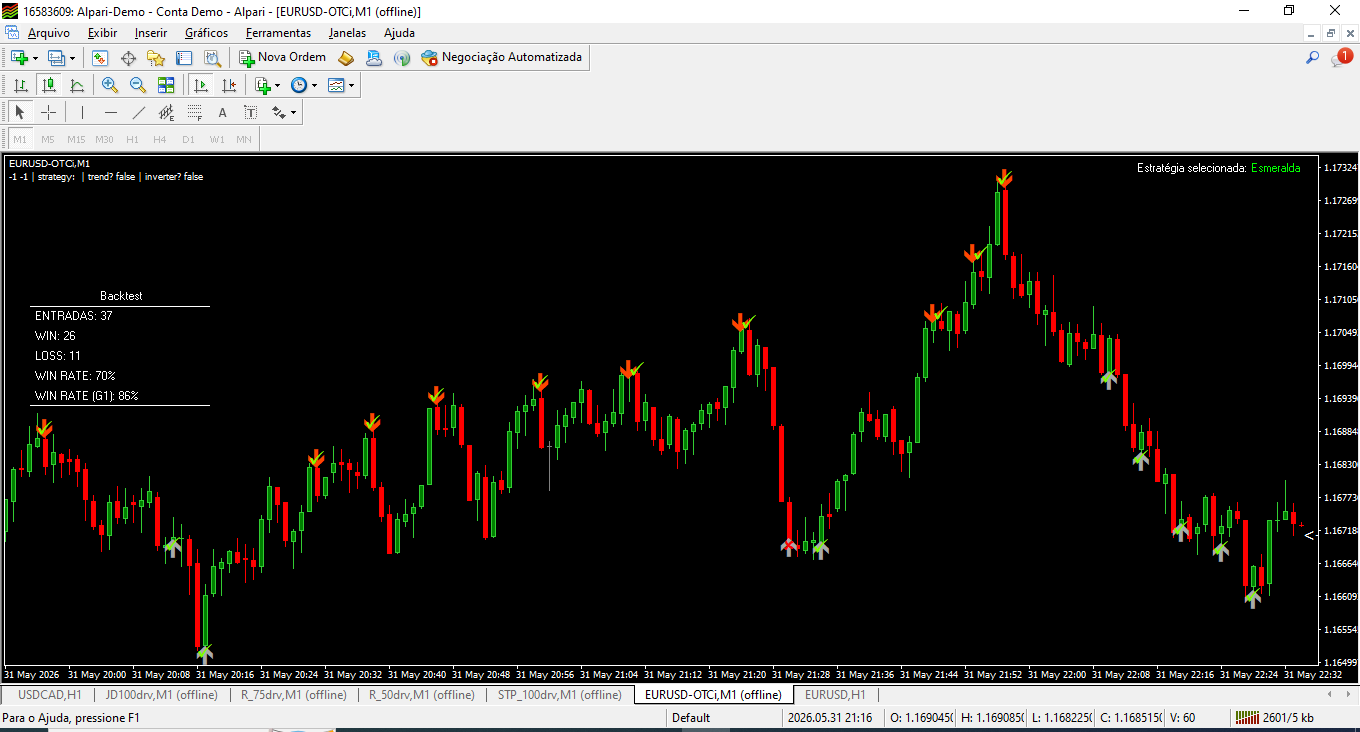Switch chart to candlesticks mode

point(48,86)
